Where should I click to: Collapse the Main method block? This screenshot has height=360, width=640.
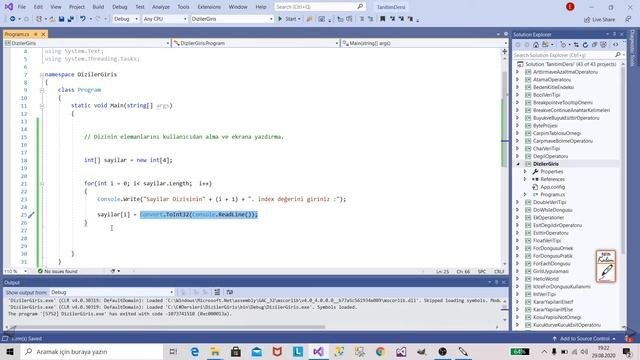pyautogui.click(x=42, y=106)
